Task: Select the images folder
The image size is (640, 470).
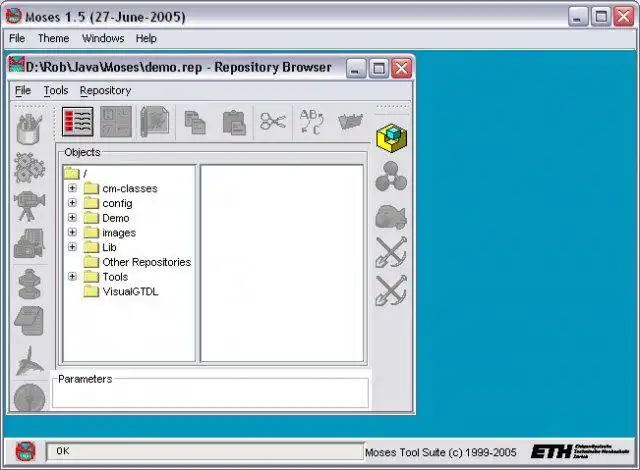Action: [109, 233]
